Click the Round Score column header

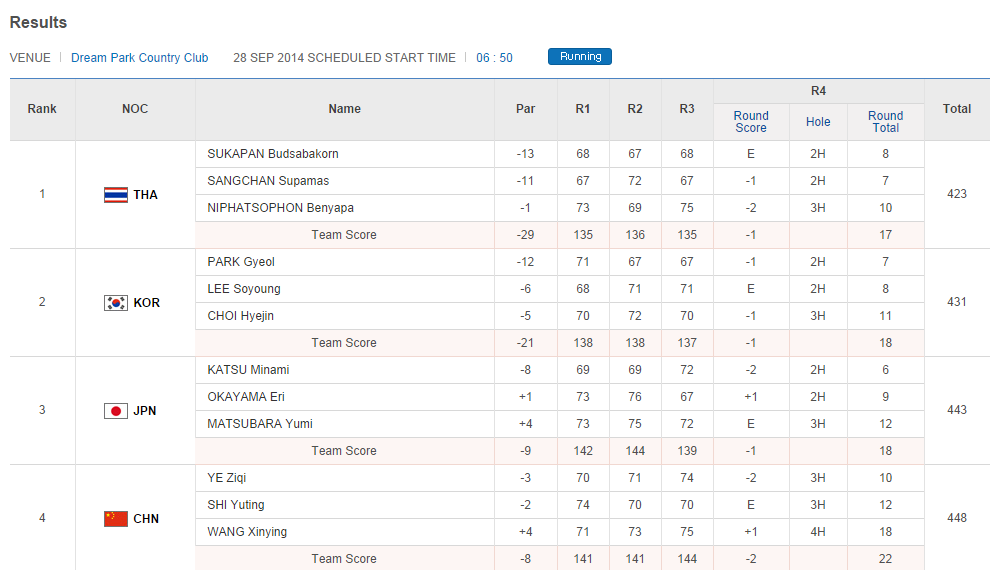point(751,122)
